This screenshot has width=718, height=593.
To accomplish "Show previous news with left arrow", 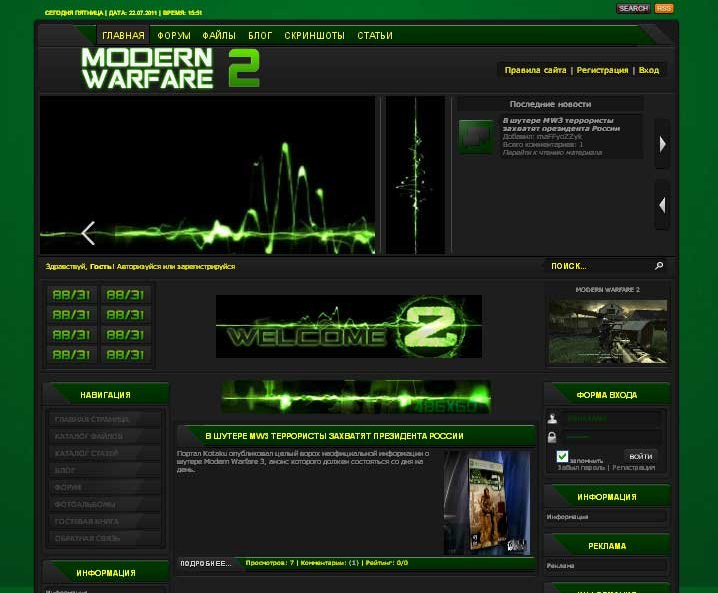I will tap(662, 205).
